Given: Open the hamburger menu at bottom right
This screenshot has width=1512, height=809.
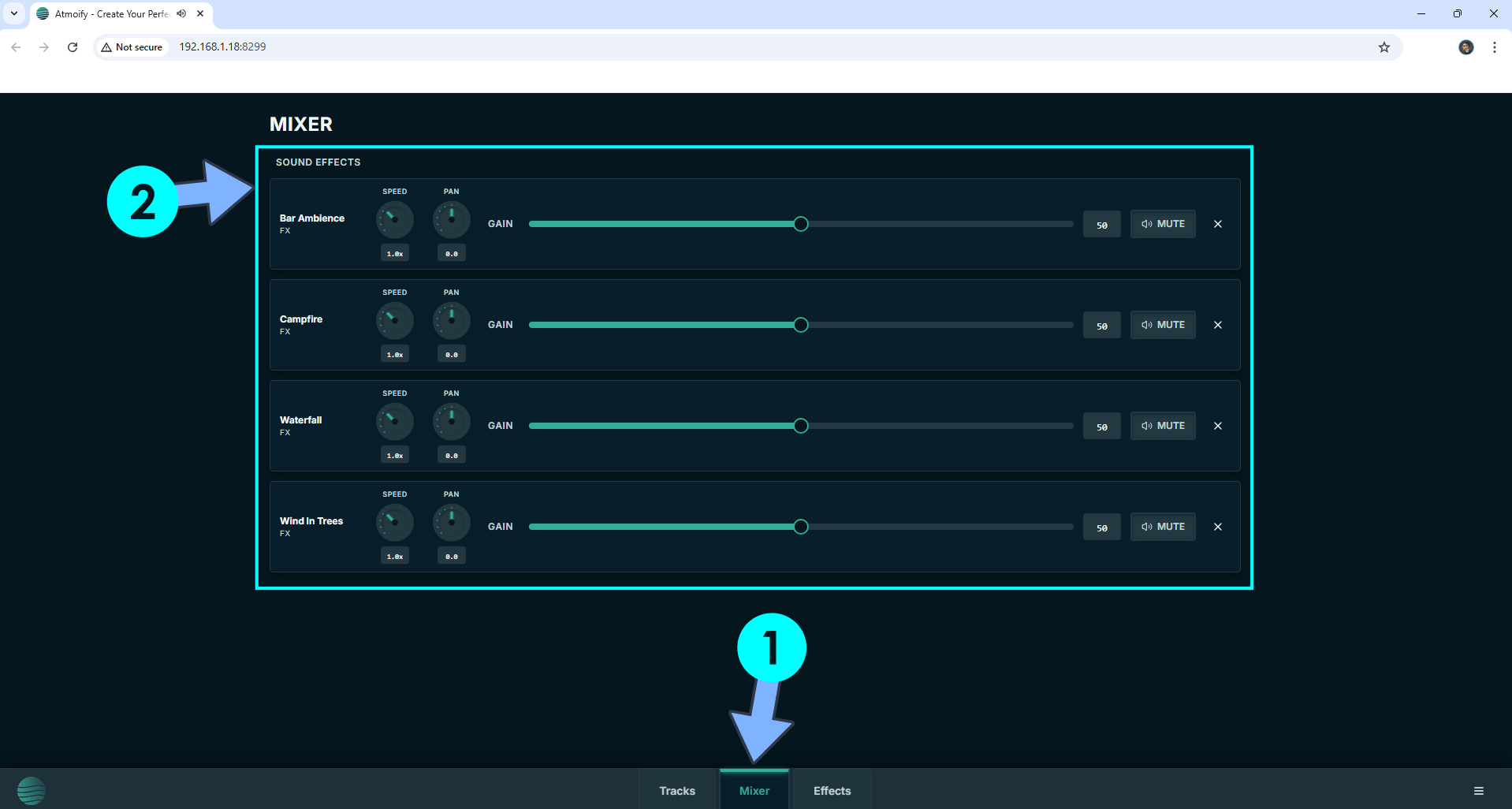Looking at the screenshot, I should point(1479,789).
